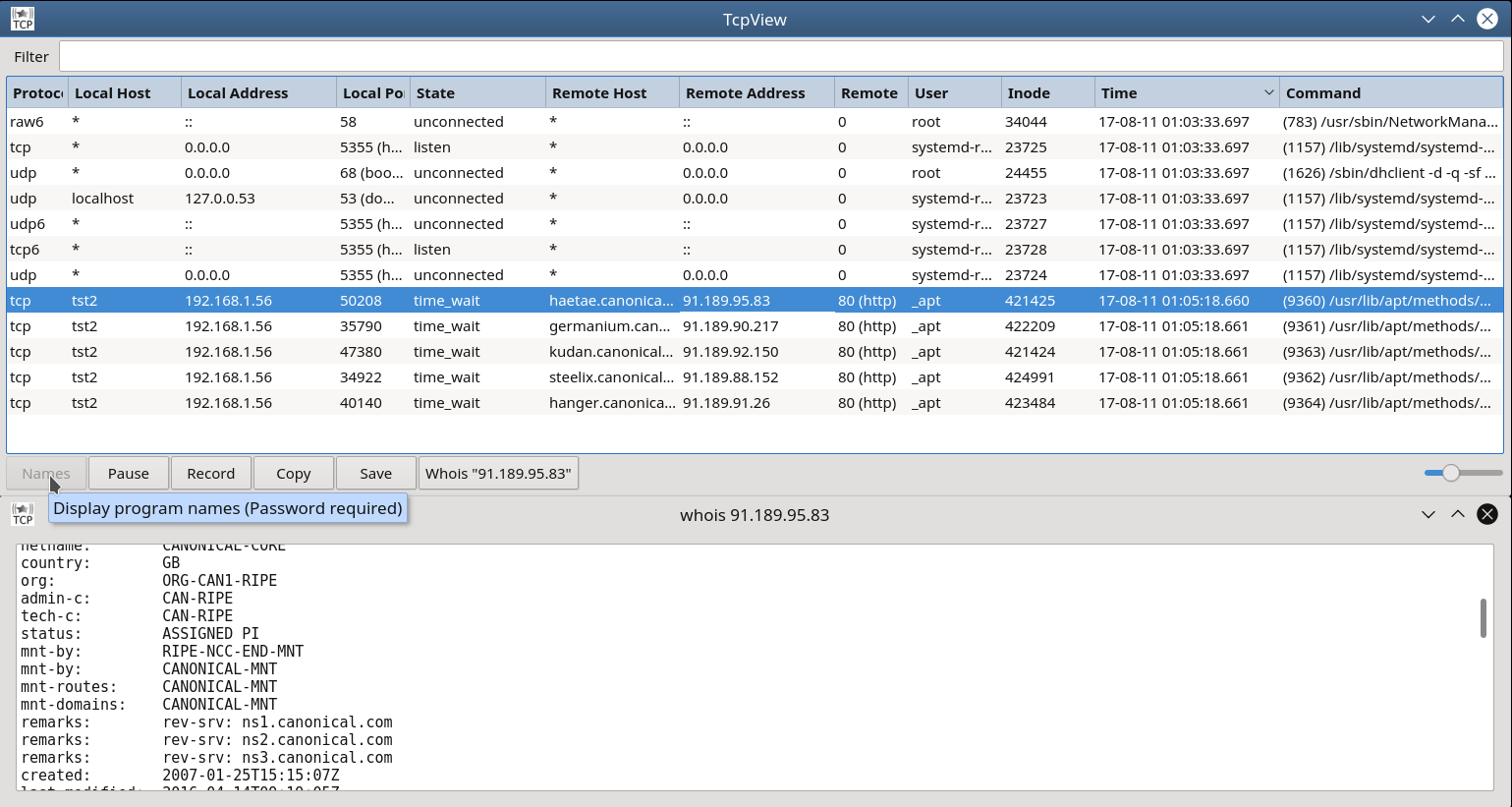This screenshot has height=807, width=1512.
Task: Click into the Filter input field
Action: pos(781,56)
